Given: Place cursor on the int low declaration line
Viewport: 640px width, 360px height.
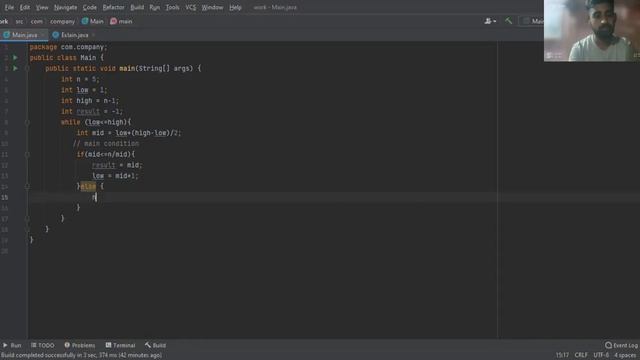Looking at the screenshot, I should point(84,90).
